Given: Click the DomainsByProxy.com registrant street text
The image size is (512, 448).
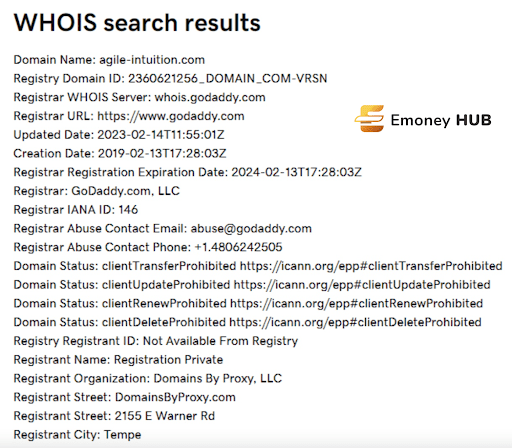Looking at the screenshot, I should (175, 397).
